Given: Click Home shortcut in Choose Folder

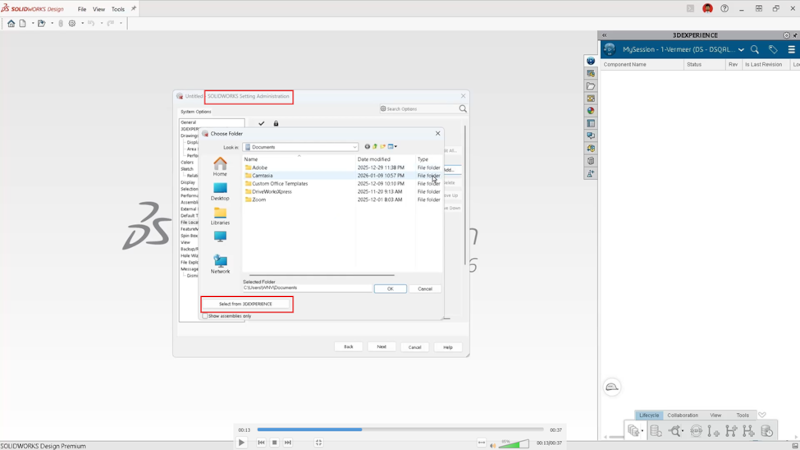Looking at the screenshot, I should click(x=220, y=167).
